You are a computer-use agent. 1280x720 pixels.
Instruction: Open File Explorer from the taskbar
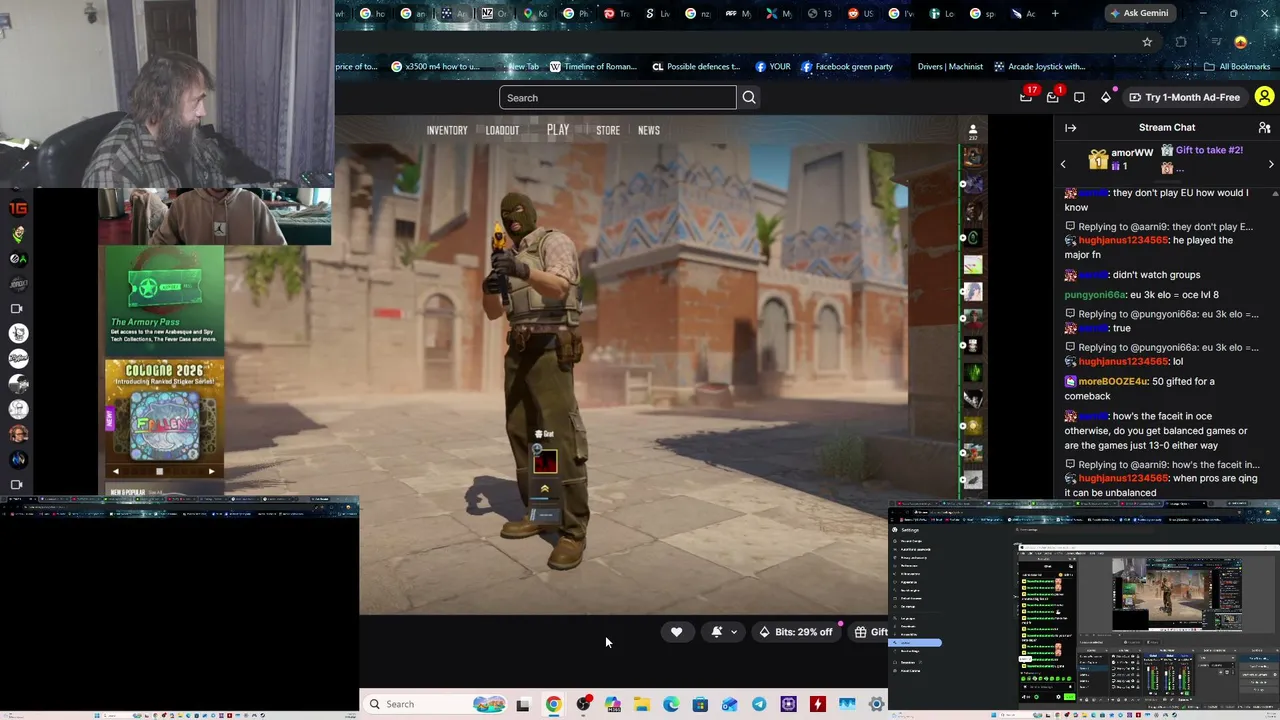click(641, 704)
